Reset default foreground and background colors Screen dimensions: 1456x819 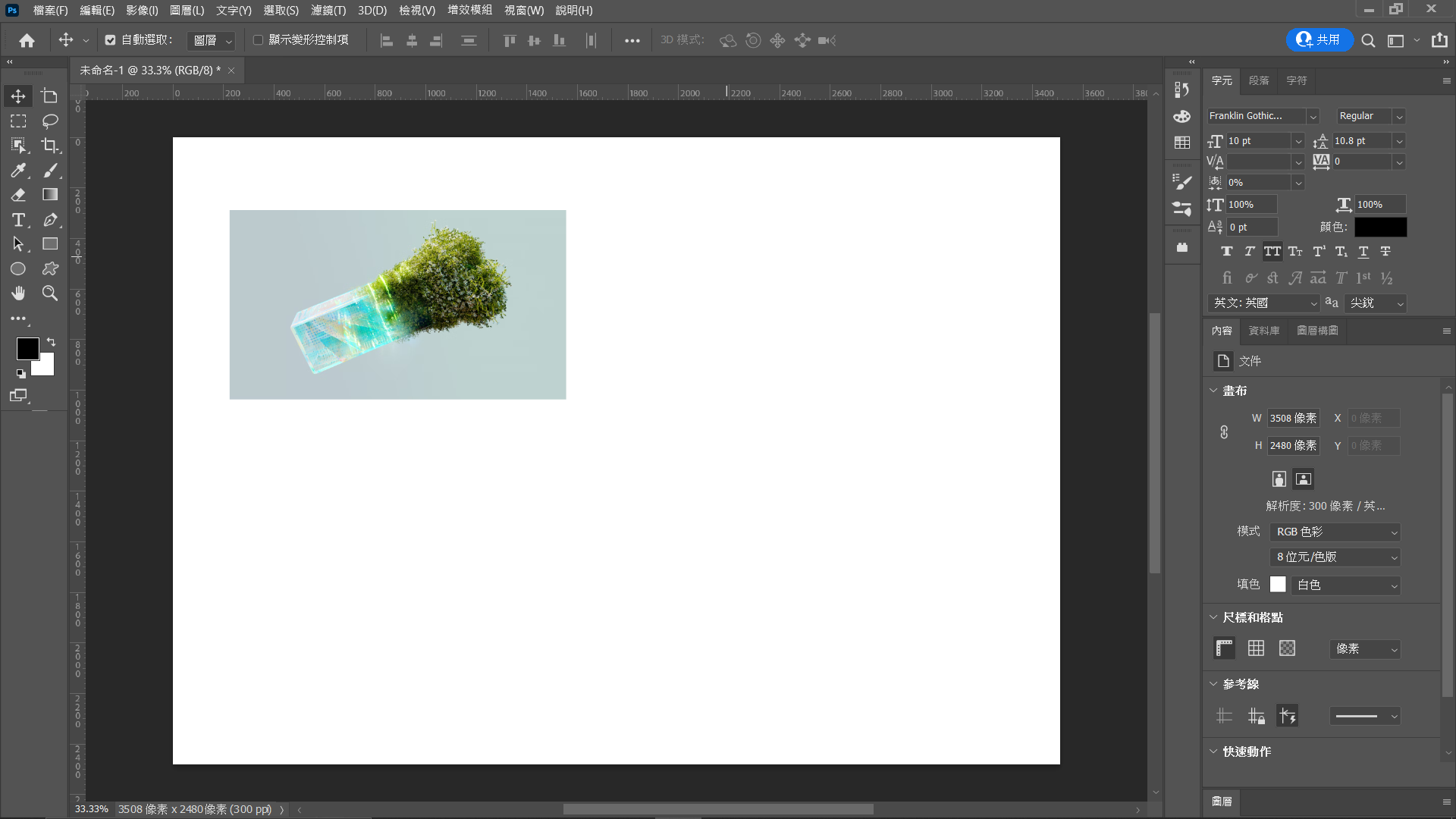tap(20, 373)
